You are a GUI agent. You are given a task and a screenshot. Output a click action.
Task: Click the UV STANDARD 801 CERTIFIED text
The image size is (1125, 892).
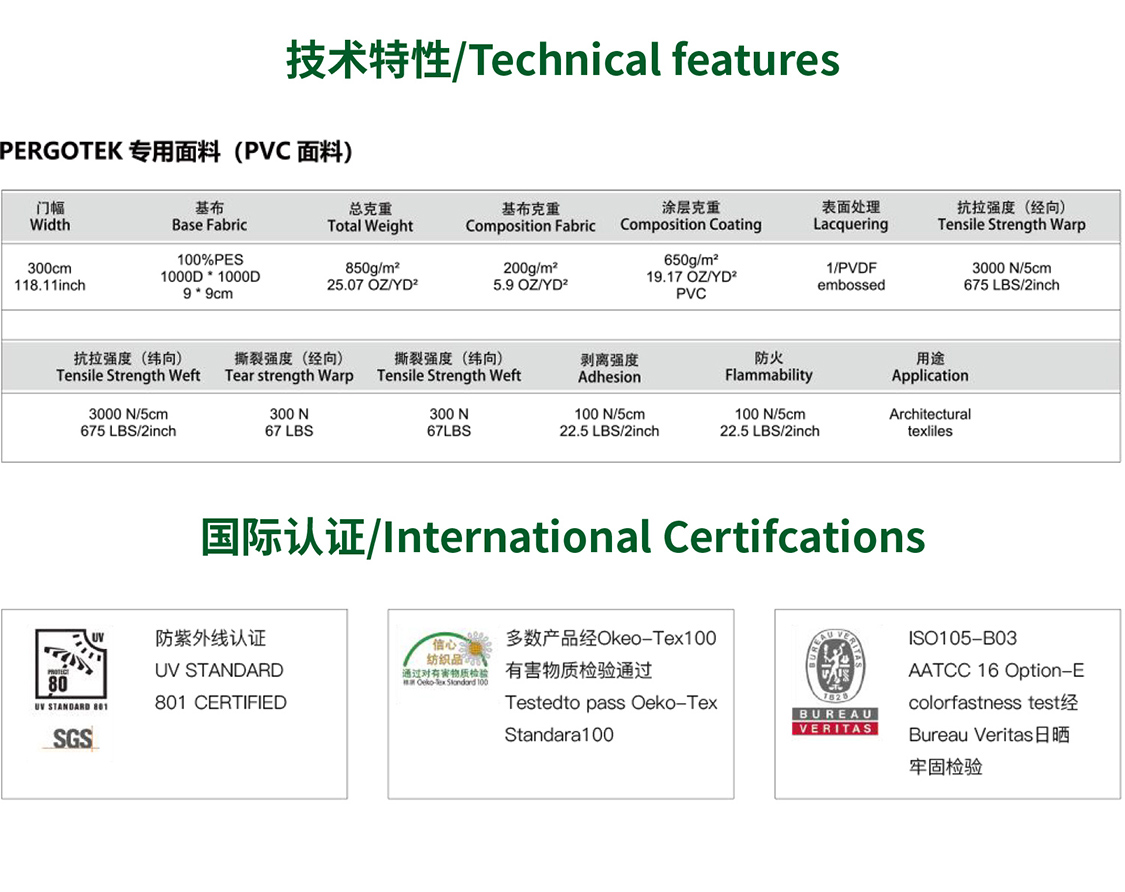point(220,686)
